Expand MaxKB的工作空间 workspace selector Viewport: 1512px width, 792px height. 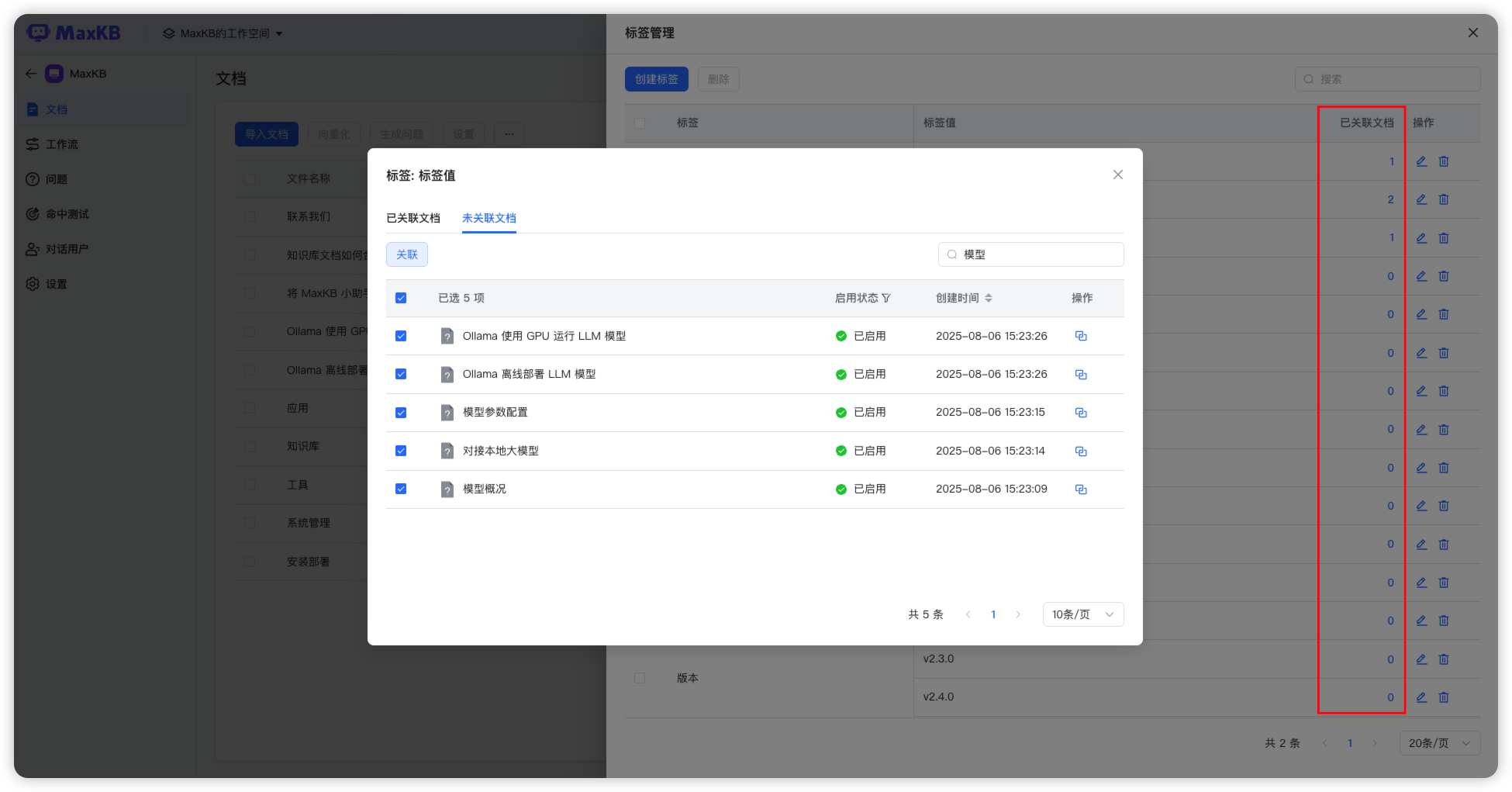[224, 33]
